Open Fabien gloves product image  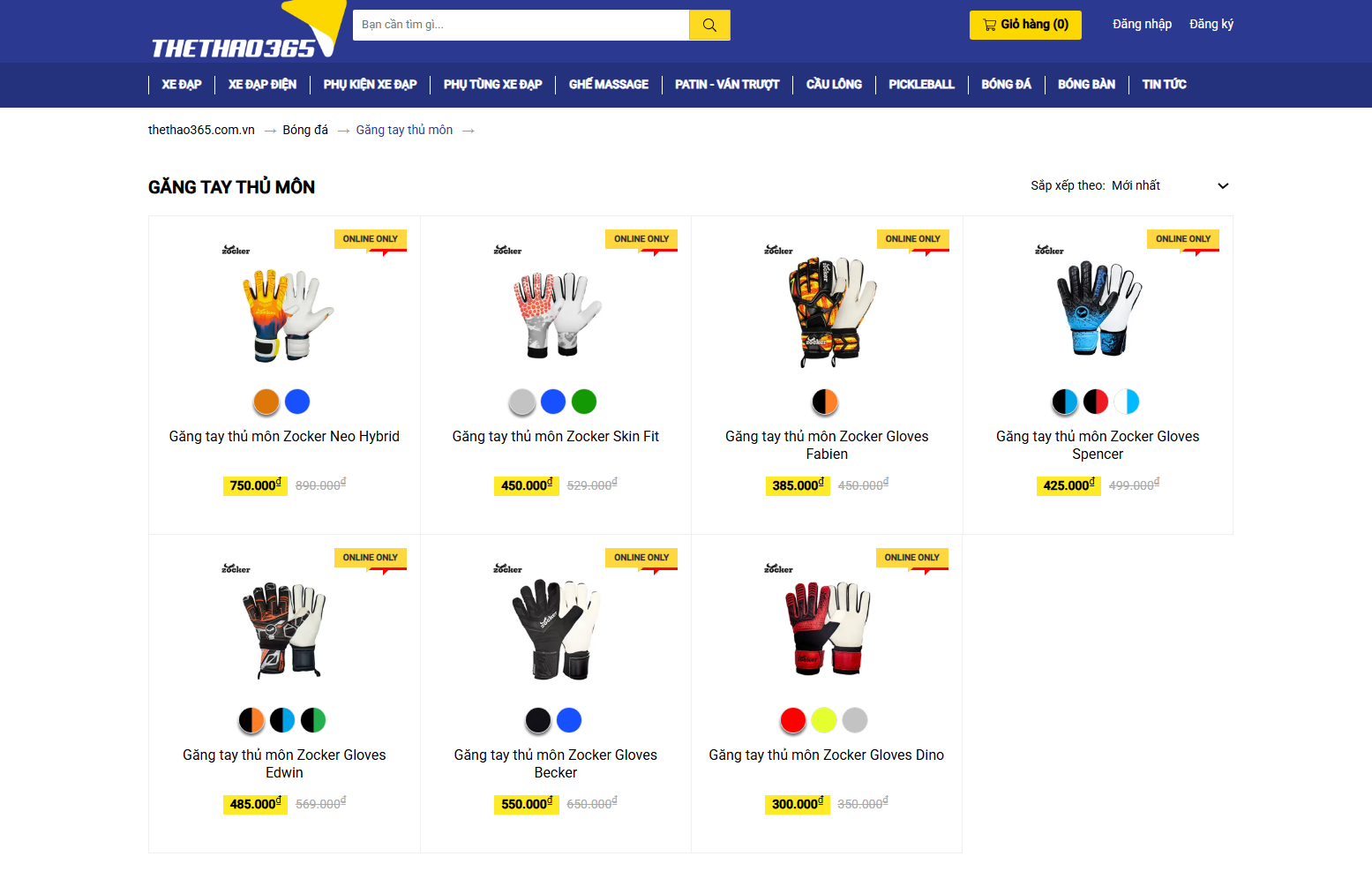pos(827,312)
